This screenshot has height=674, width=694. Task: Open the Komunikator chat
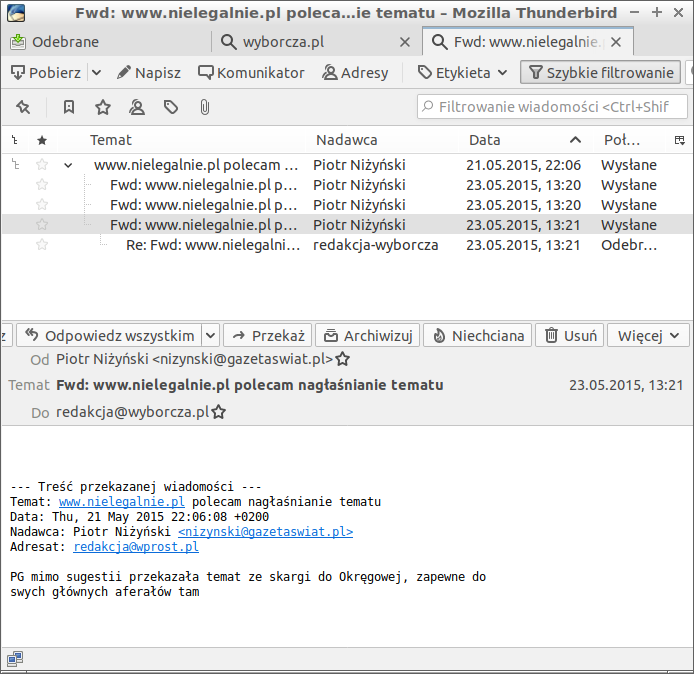click(251, 73)
